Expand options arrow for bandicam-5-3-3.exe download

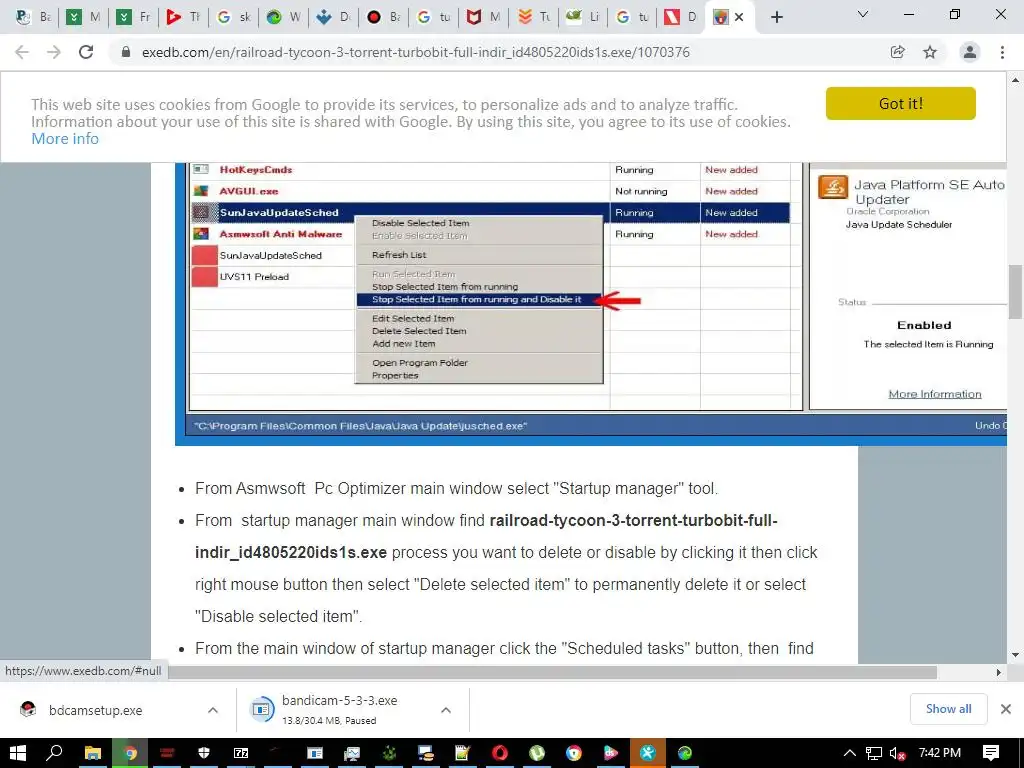pos(445,710)
